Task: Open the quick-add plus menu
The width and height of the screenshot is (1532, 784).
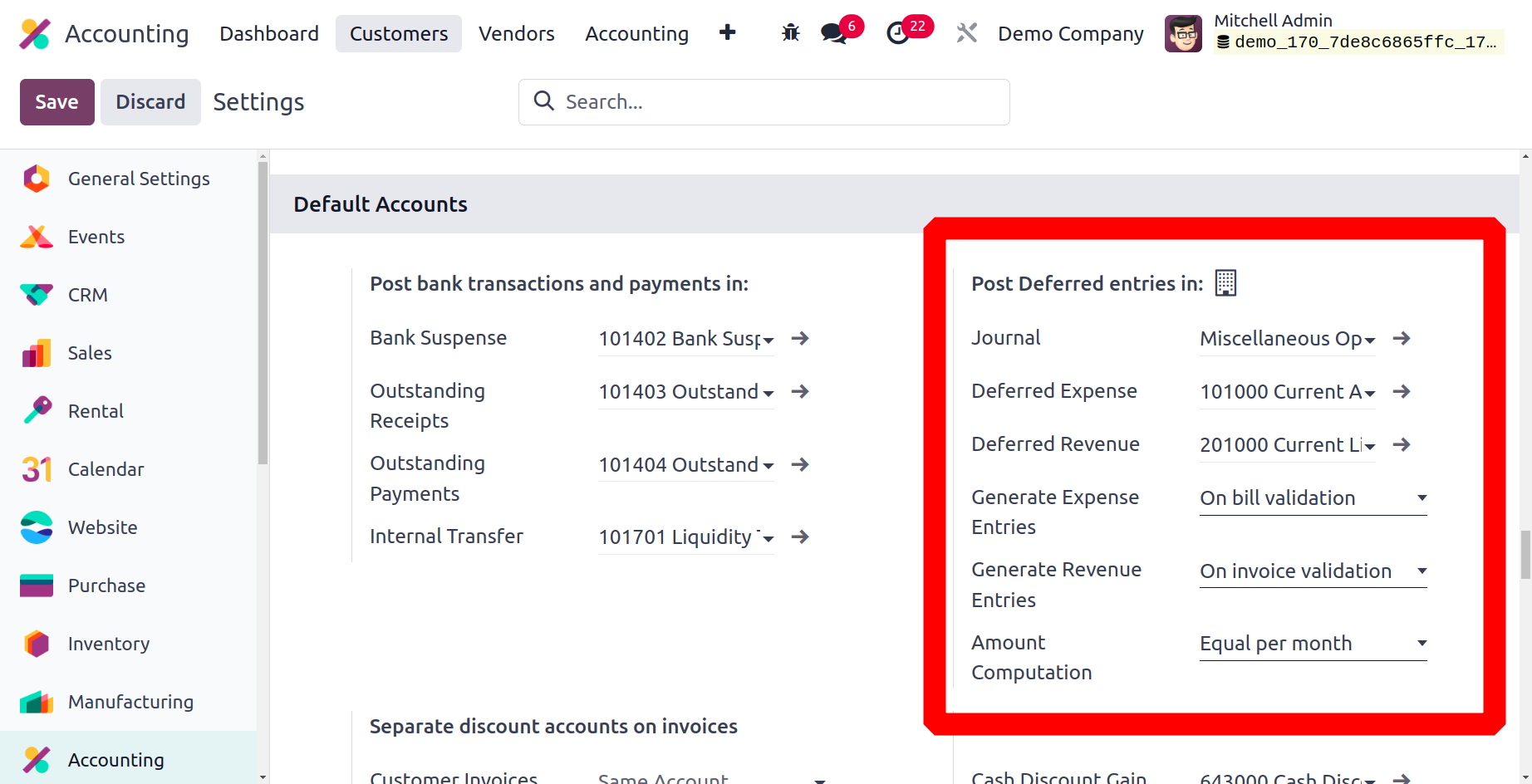Action: [727, 32]
